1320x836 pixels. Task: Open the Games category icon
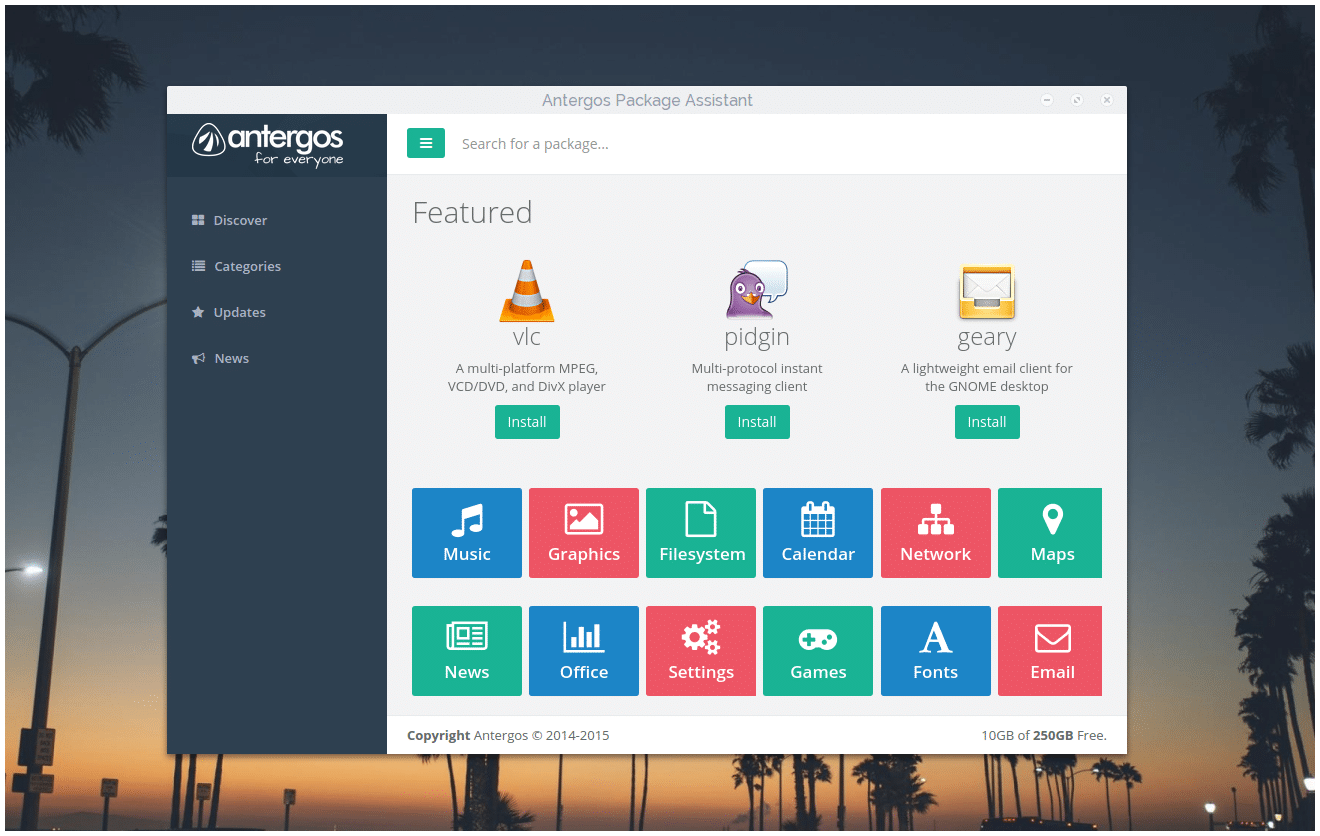click(817, 650)
